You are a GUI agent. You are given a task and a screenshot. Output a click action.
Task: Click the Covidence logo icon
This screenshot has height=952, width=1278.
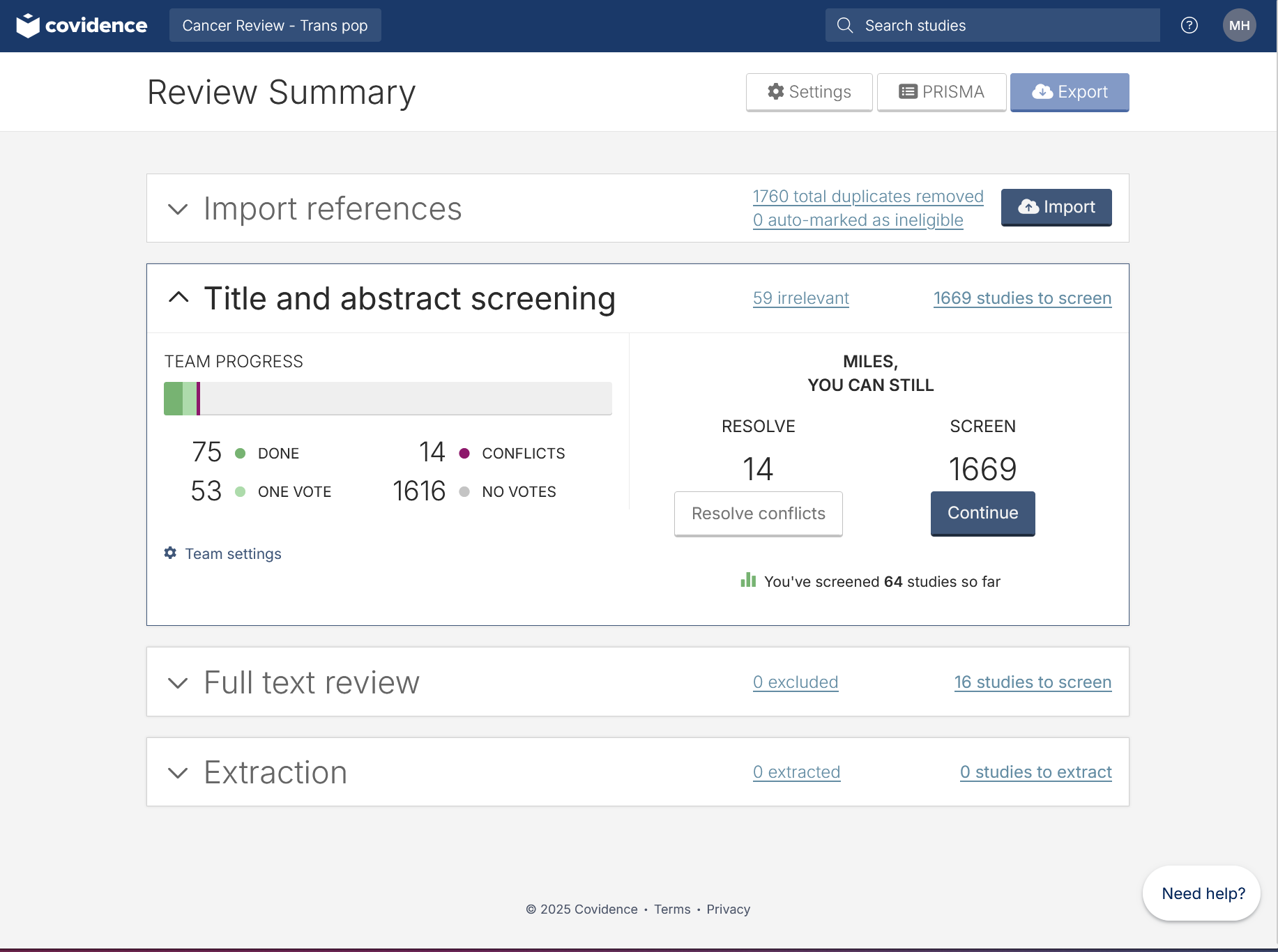28,26
